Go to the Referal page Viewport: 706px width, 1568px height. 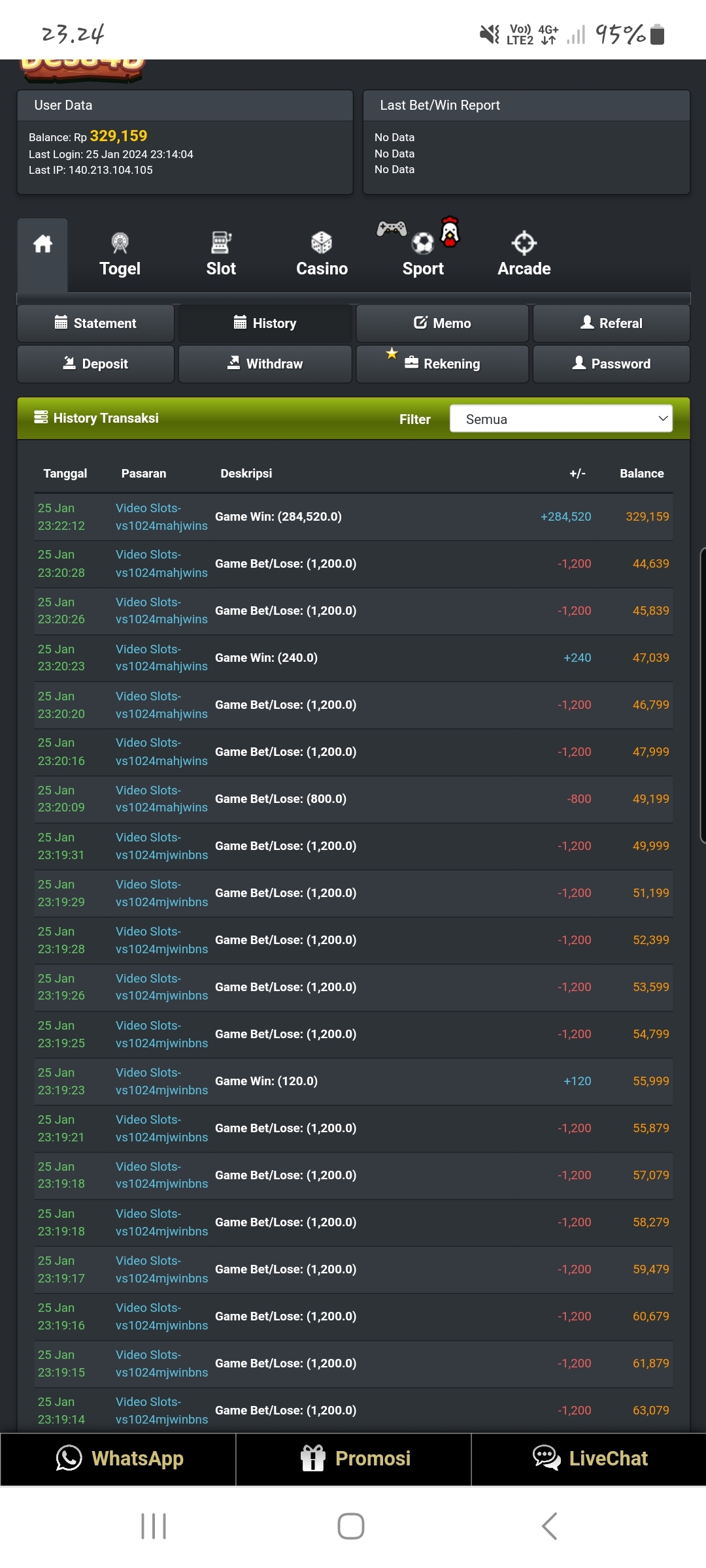[611, 323]
